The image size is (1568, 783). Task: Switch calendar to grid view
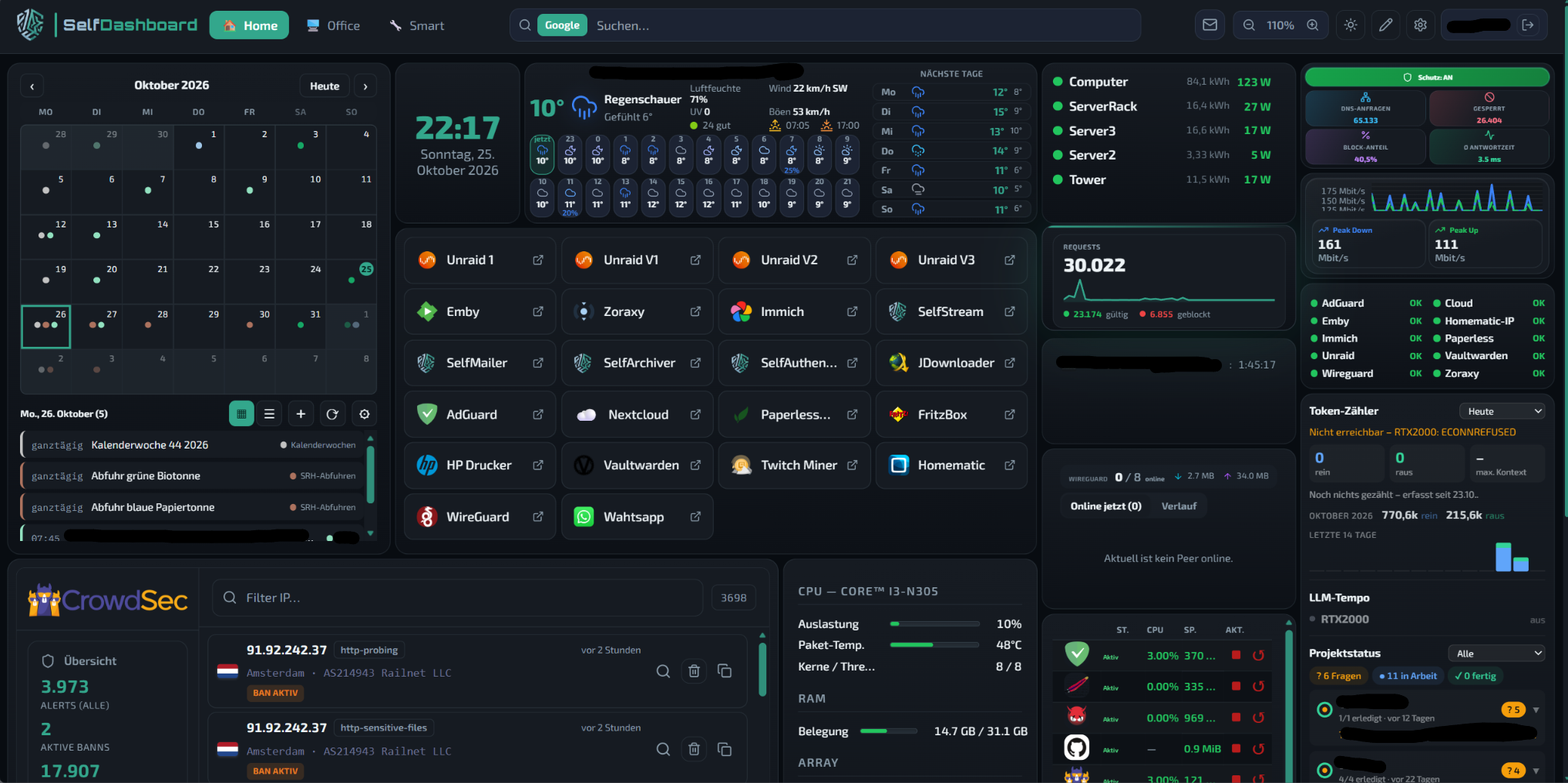point(241,414)
